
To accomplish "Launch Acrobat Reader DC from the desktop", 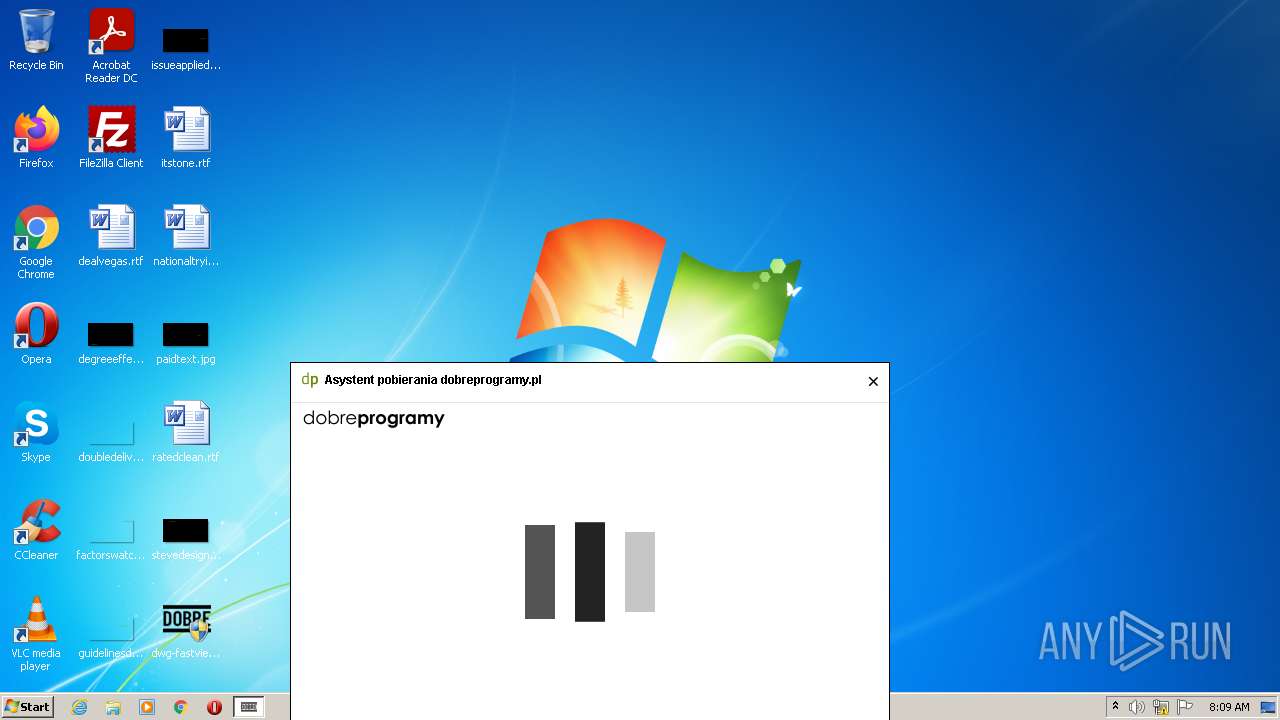I will tap(111, 47).
